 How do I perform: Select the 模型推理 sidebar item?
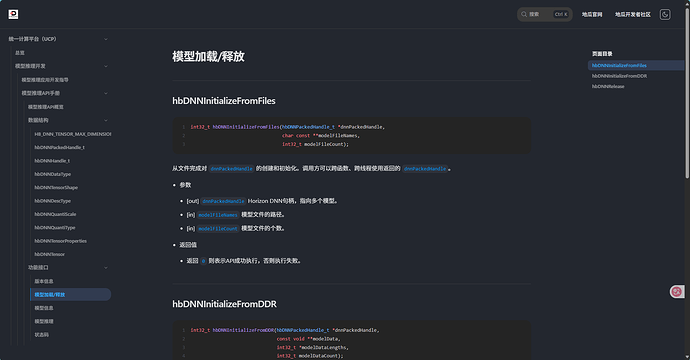point(44,322)
